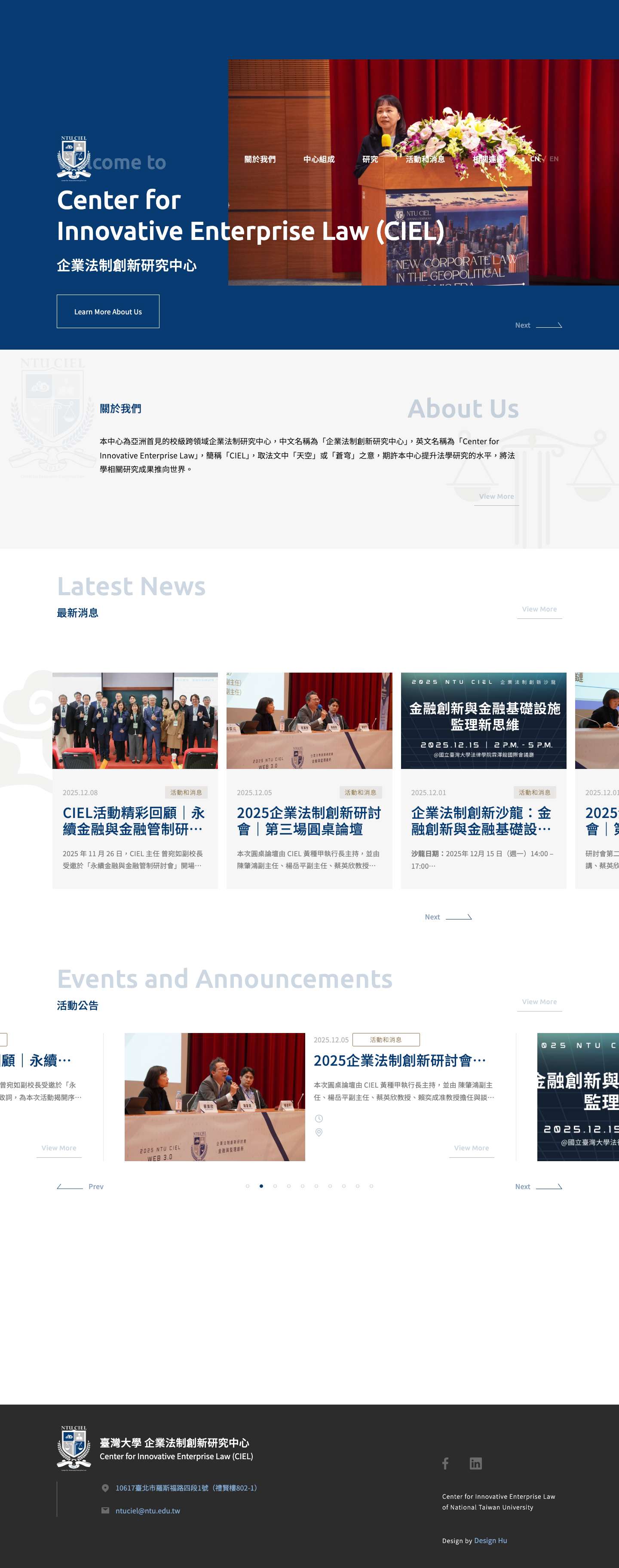Select fourth events carousel pagination dot
The image size is (619, 1568).
point(288,1186)
